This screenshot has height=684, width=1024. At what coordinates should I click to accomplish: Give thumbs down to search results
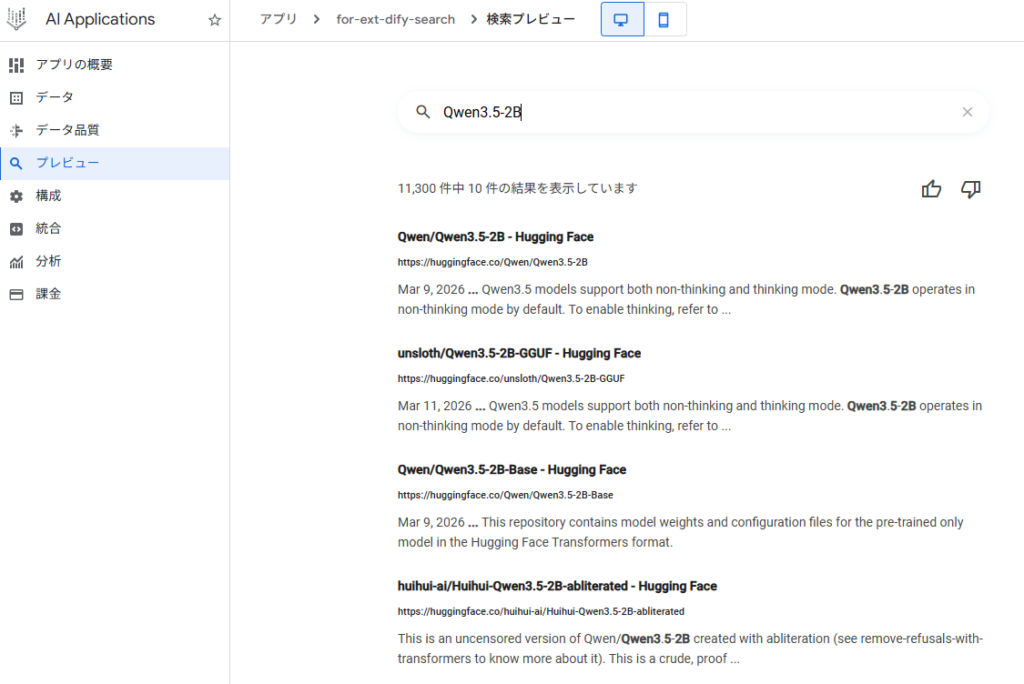(970, 189)
